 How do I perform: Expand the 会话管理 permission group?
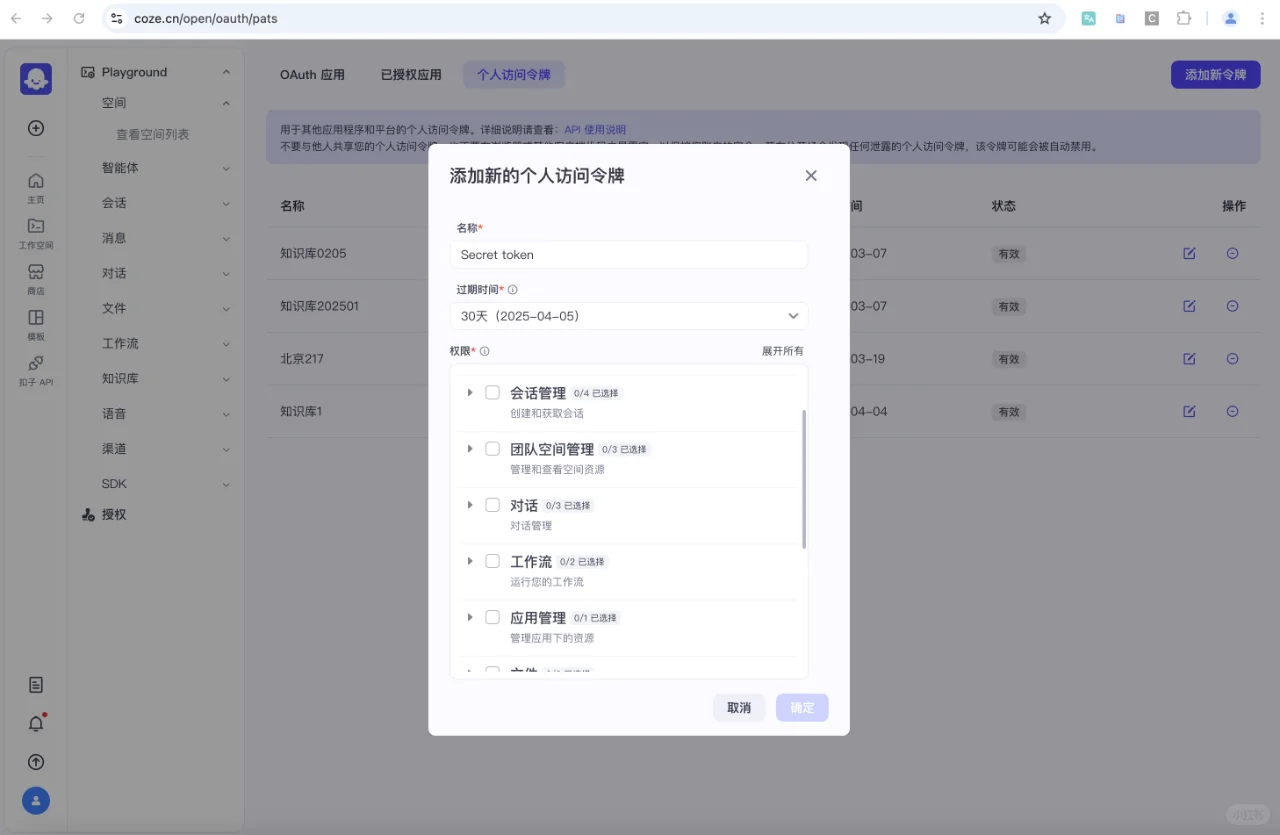coord(470,392)
